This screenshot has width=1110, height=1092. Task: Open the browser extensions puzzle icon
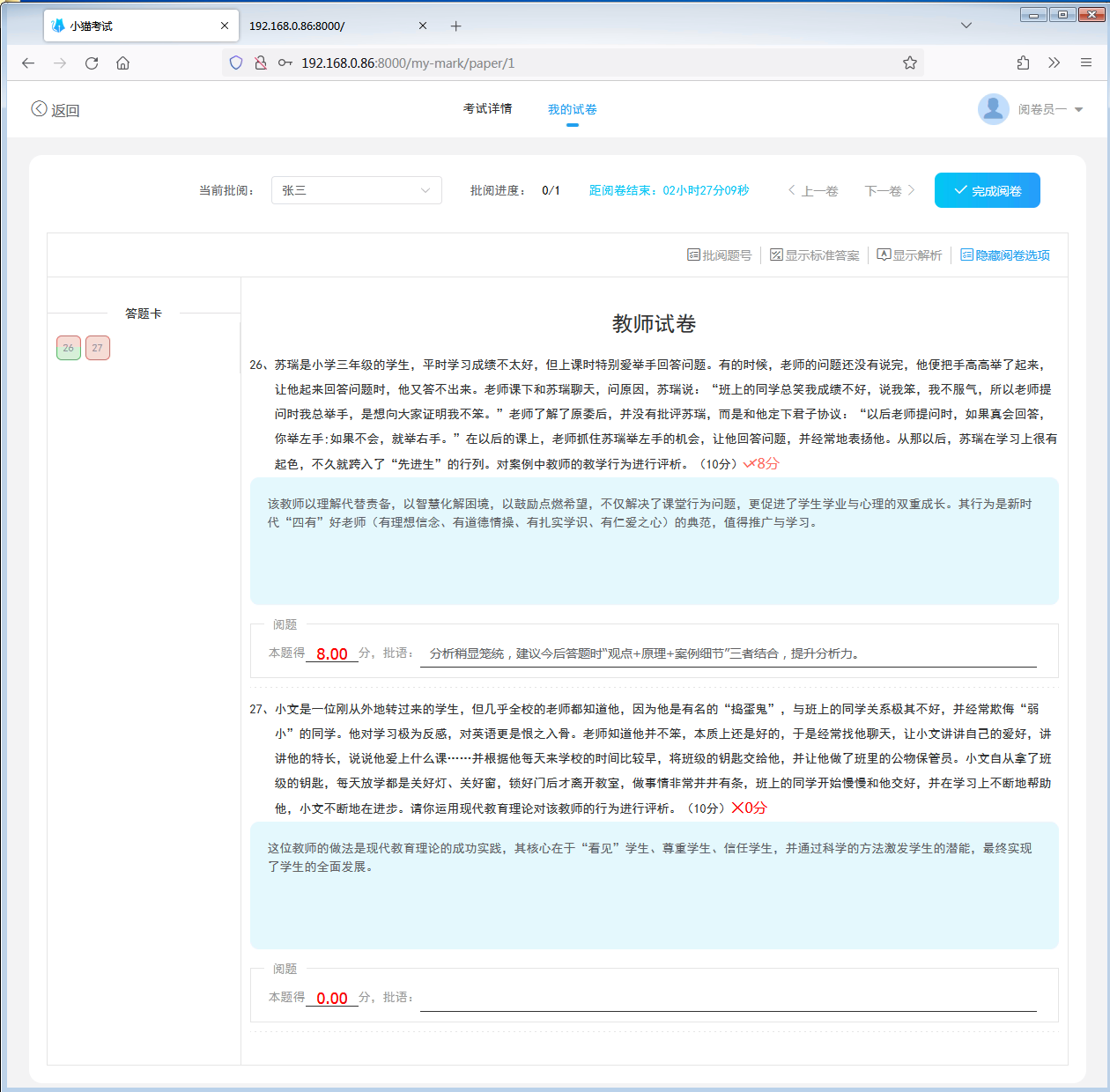click(x=1023, y=63)
